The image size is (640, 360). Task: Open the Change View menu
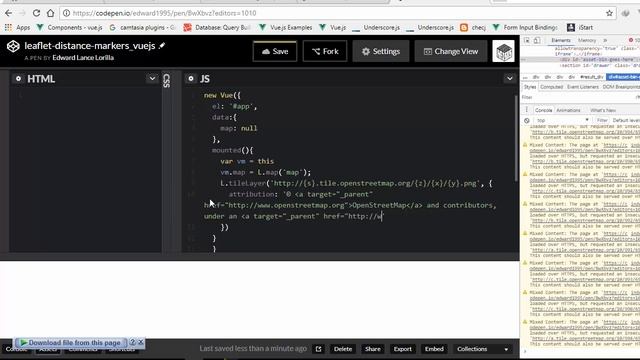pyautogui.click(x=451, y=51)
